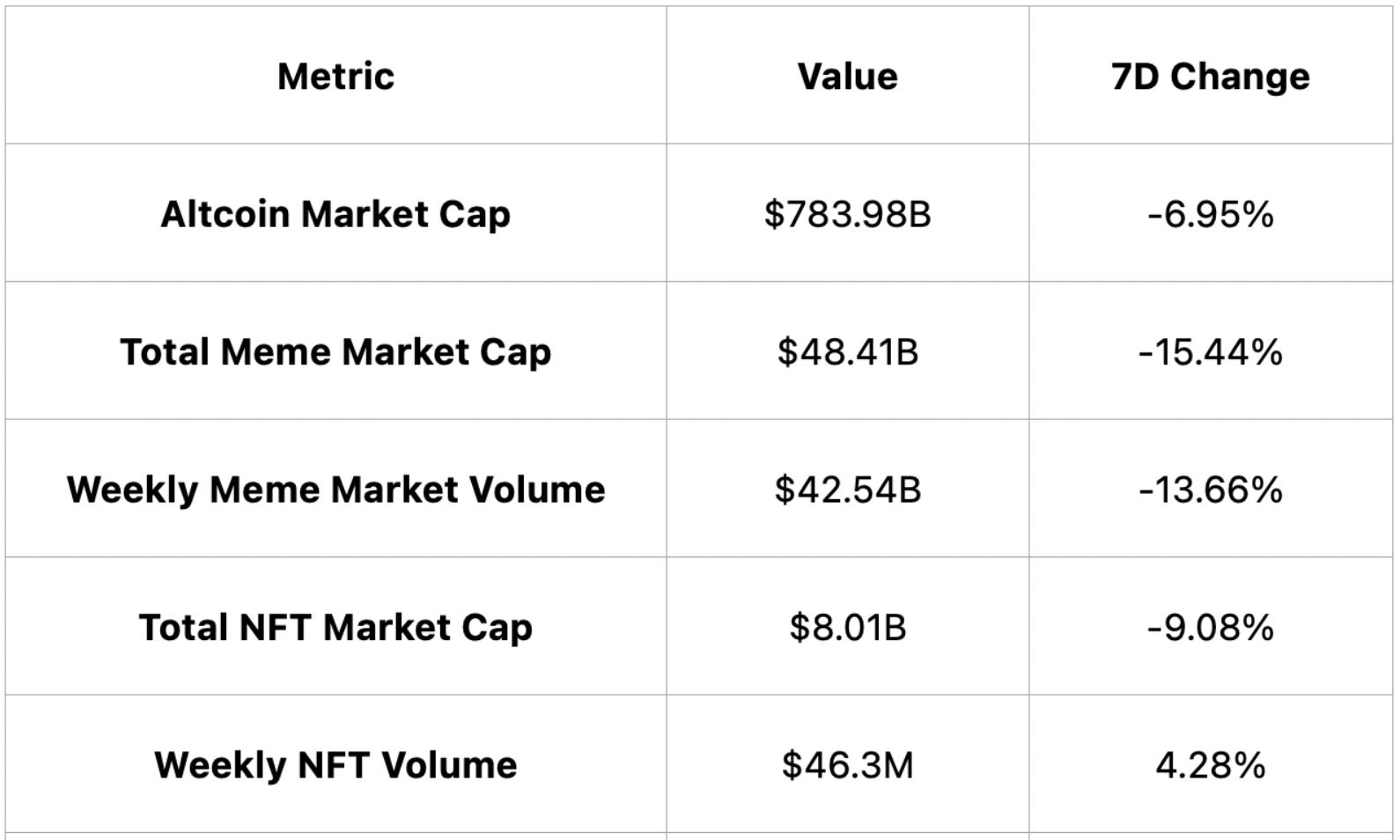Select the -15.44% change cell
1400x840 pixels.
pyautogui.click(x=1210, y=351)
